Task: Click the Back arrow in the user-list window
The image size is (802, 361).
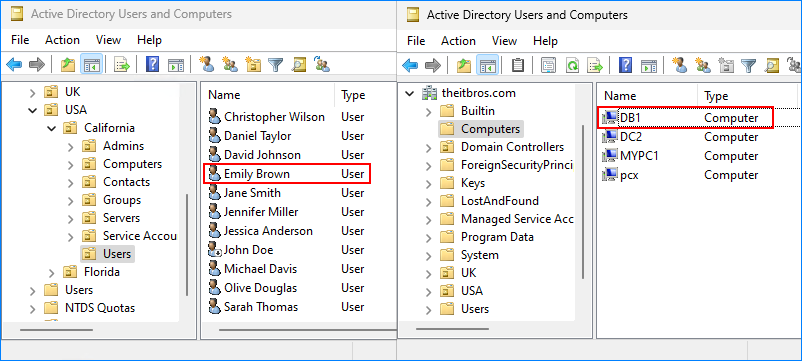Action: click(14, 65)
